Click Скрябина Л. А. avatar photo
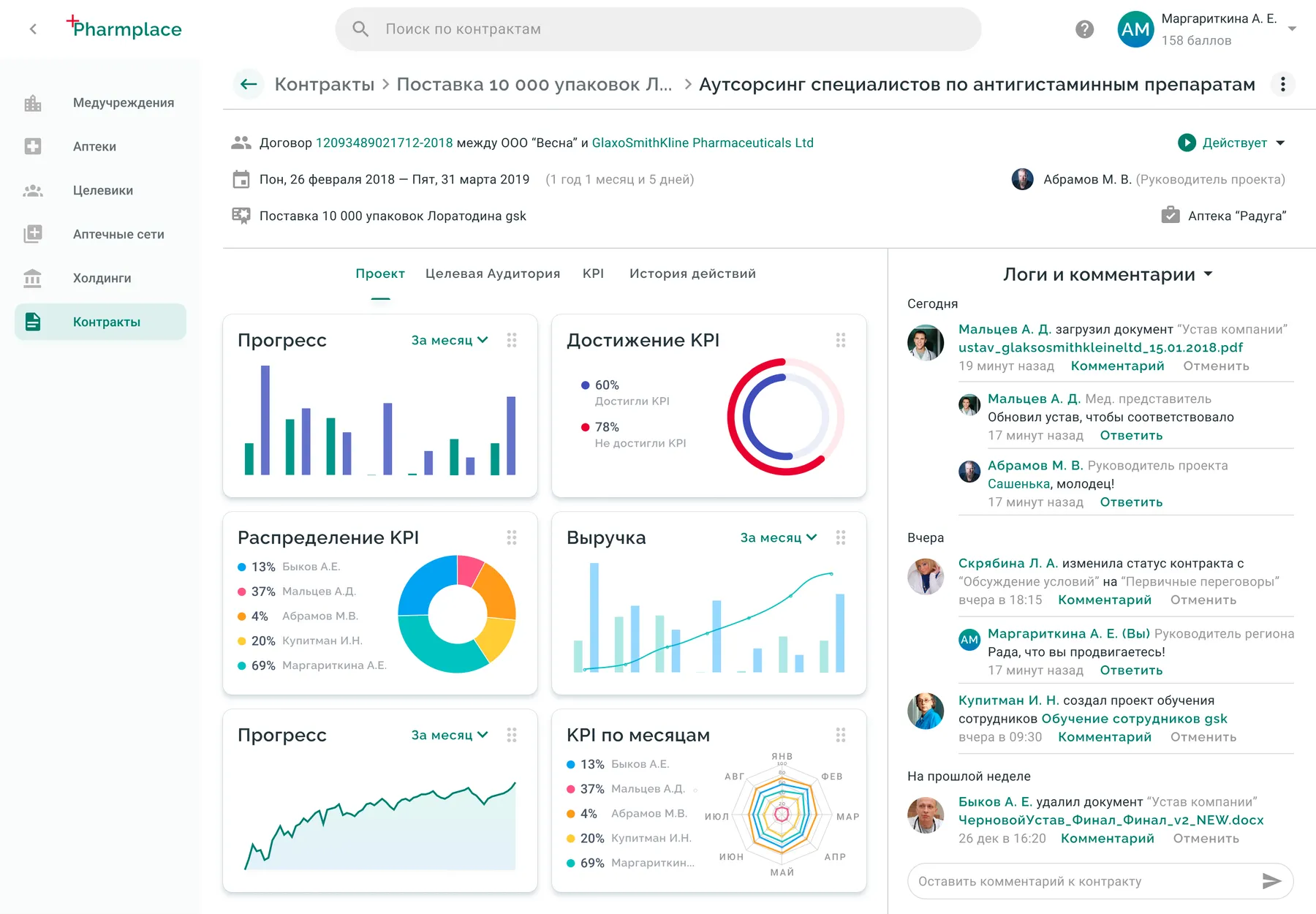 click(x=926, y=576)
